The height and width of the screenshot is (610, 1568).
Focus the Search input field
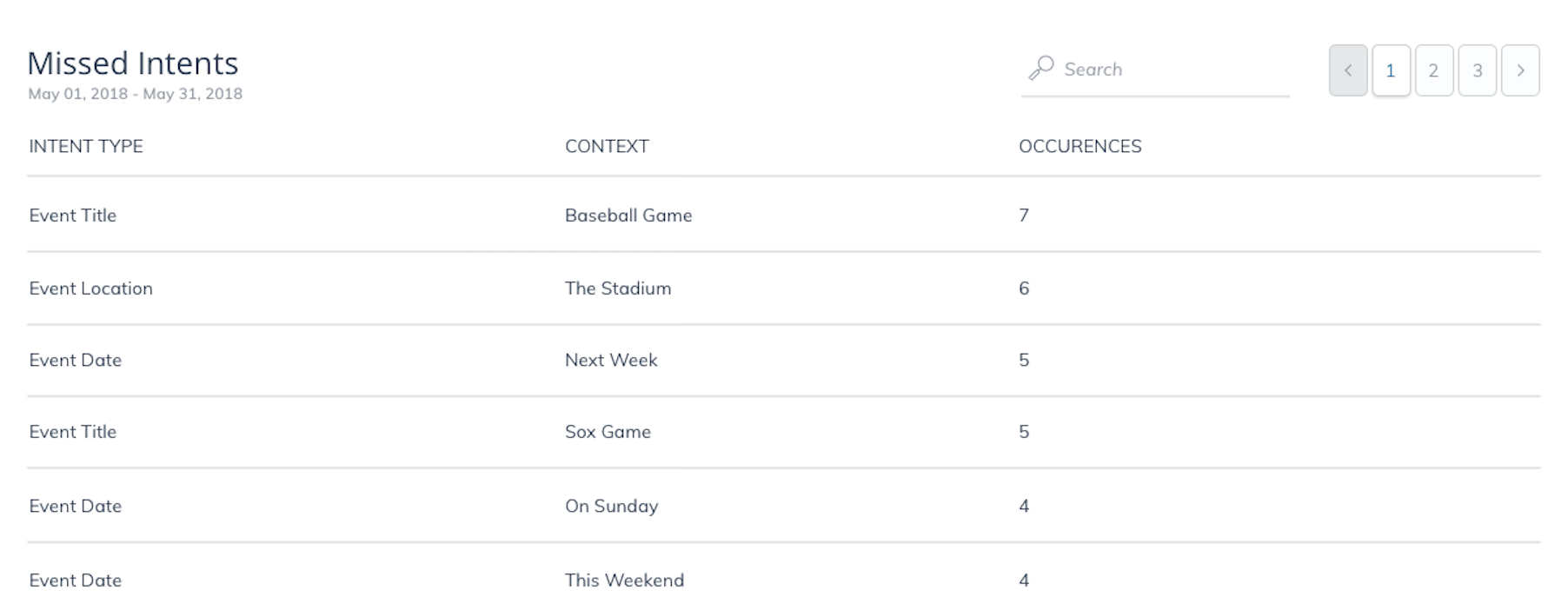(x=1155, y=70)
